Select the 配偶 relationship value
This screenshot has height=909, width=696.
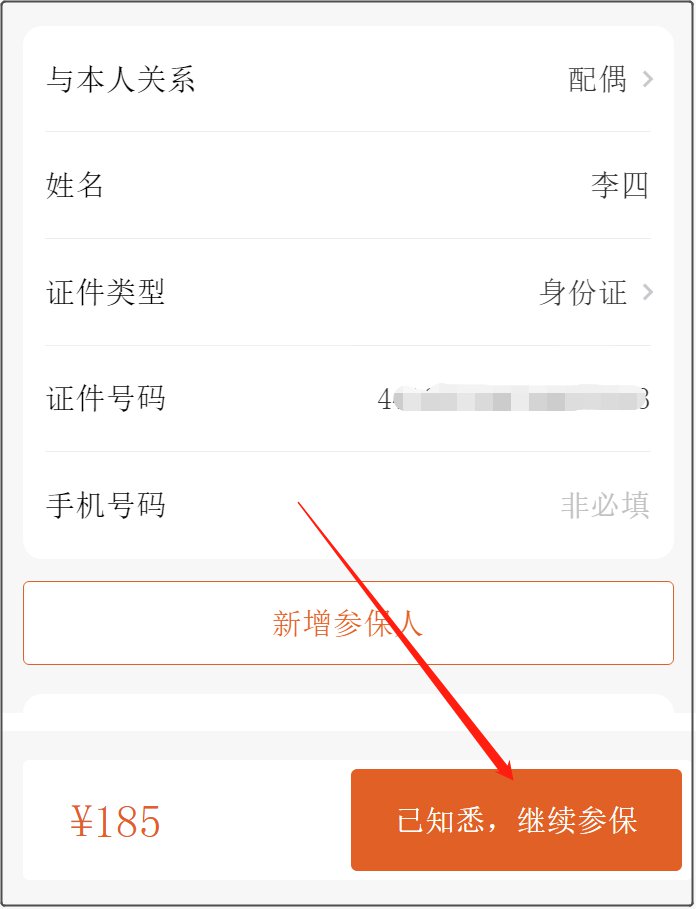(x=597, y=79)
